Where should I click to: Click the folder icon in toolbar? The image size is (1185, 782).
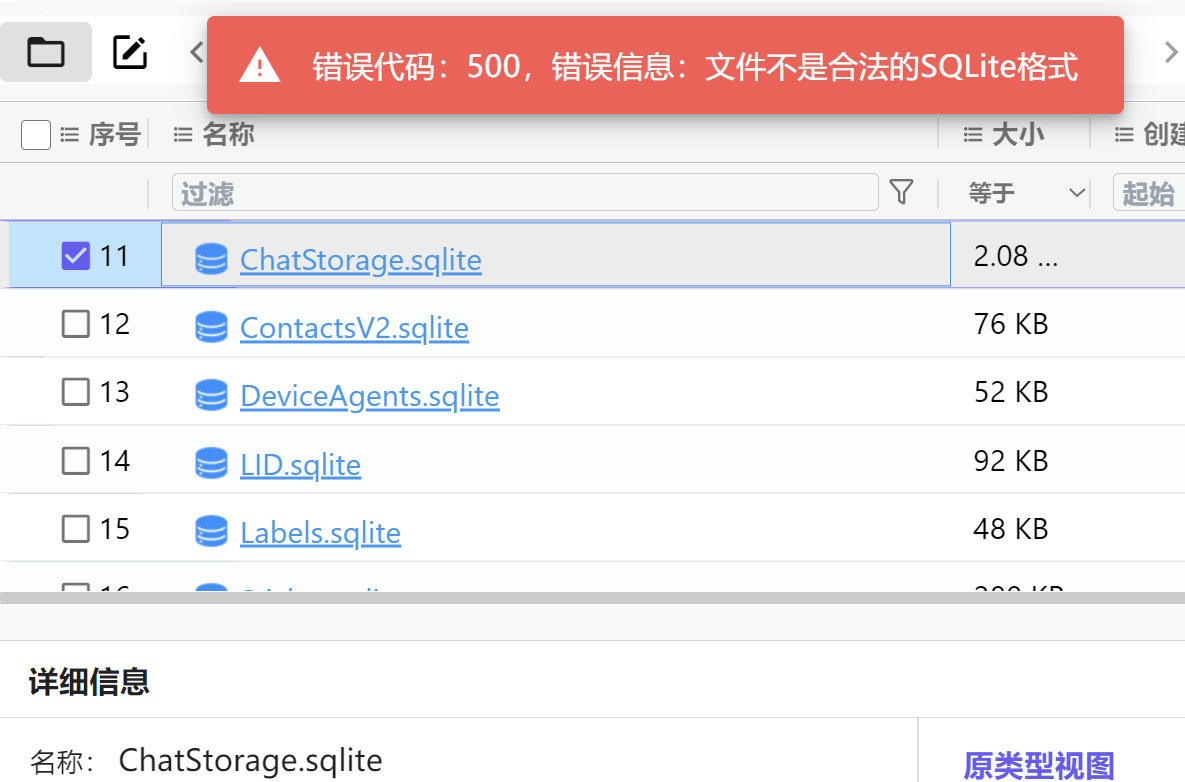pyautogui.click(x=46, y=52)
